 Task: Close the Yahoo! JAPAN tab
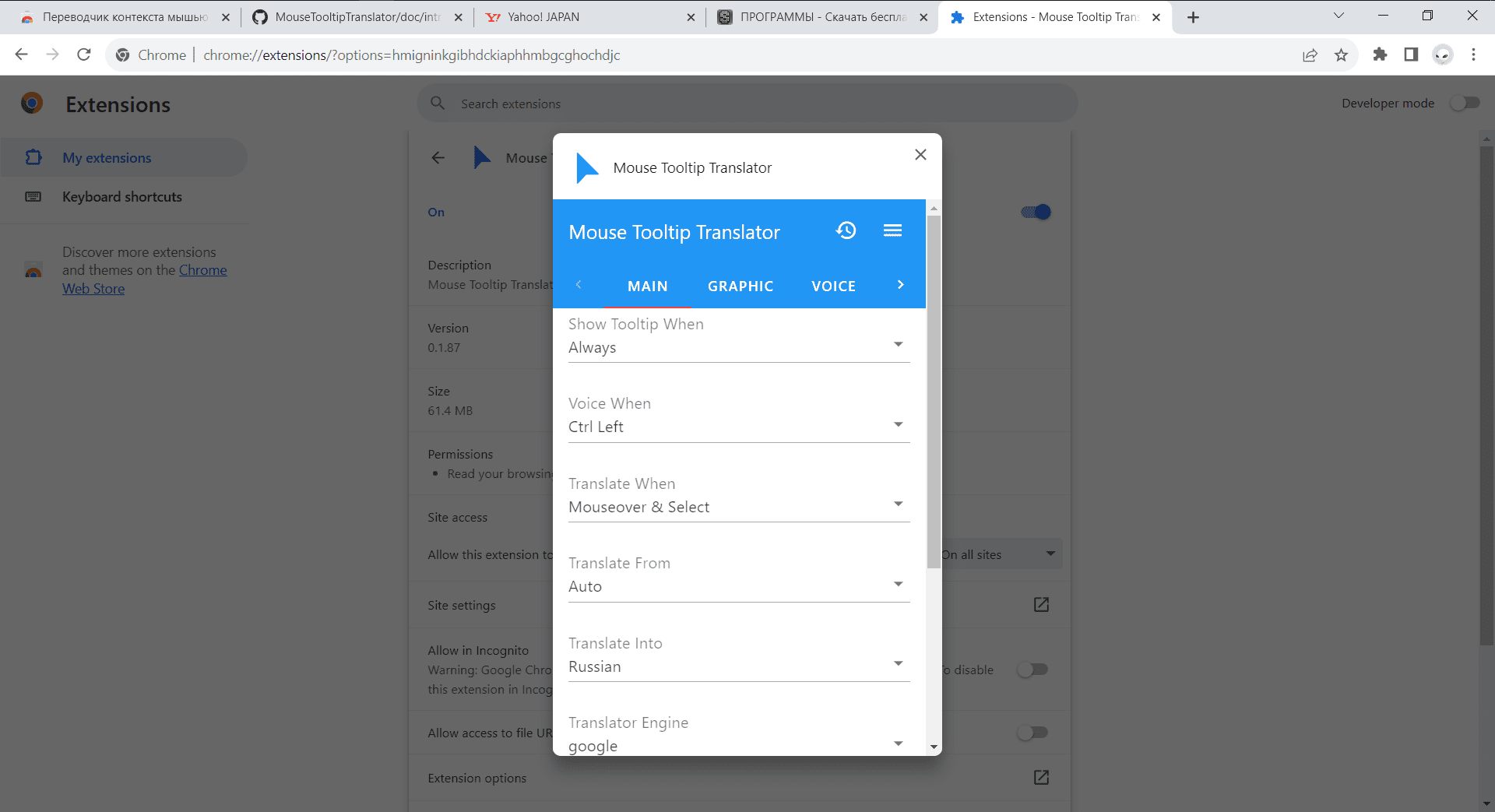click(x=691, y=17)
